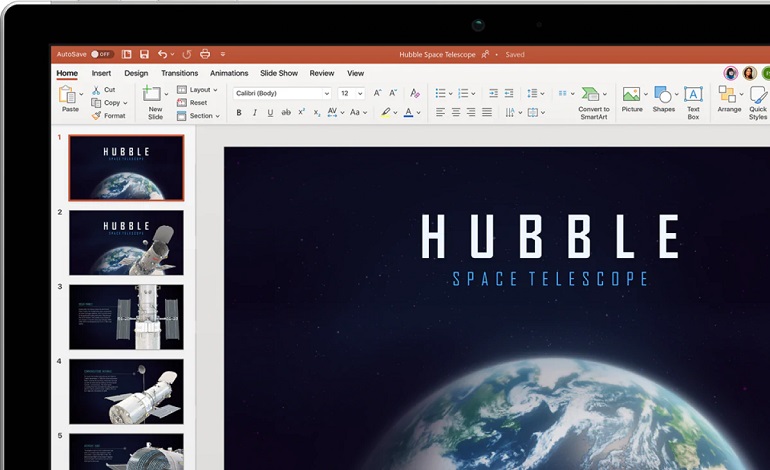Screen dimensions: 770x470
Task: Expand the Paste options arrow
Action: (x=81, y=94)
